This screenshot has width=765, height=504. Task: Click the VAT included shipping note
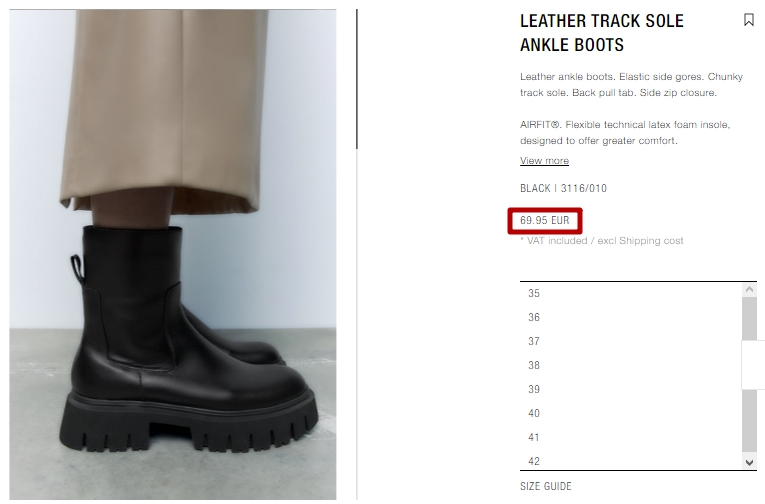pos(602,241)
